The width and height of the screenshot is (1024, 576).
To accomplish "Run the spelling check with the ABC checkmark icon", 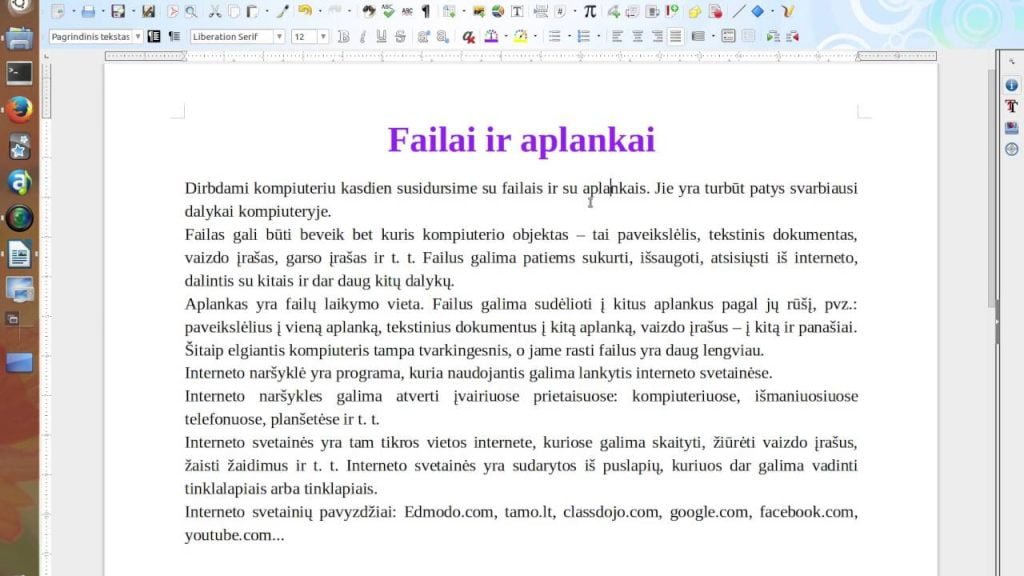I will [388, 11].
